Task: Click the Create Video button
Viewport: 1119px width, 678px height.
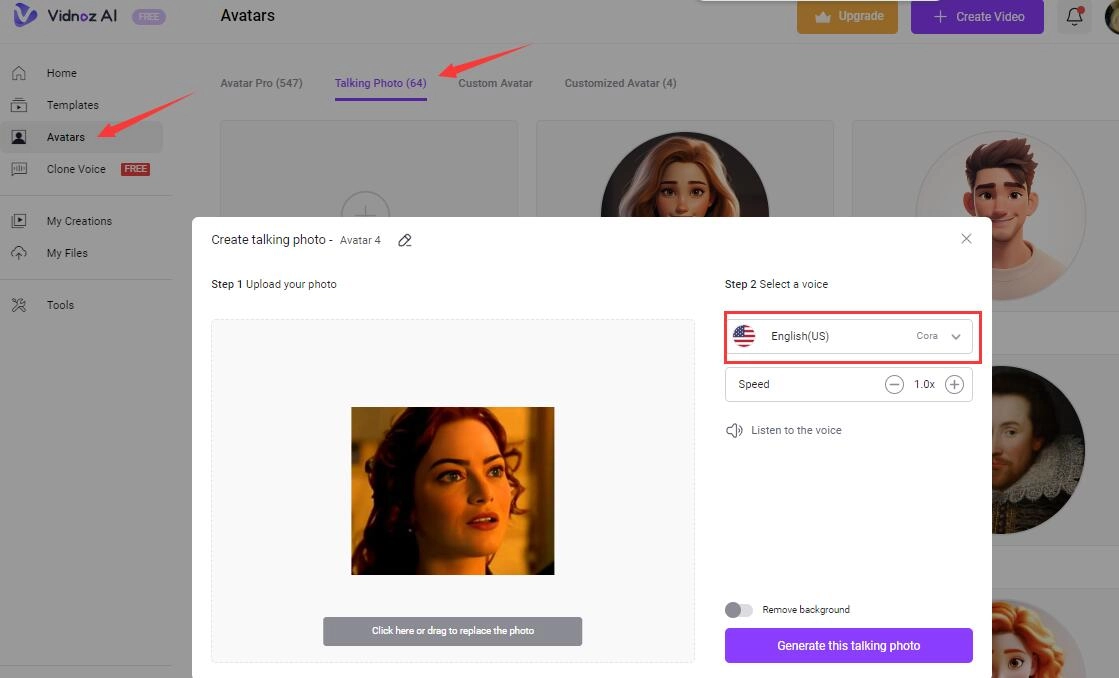Action: click(x=976, y=17)
